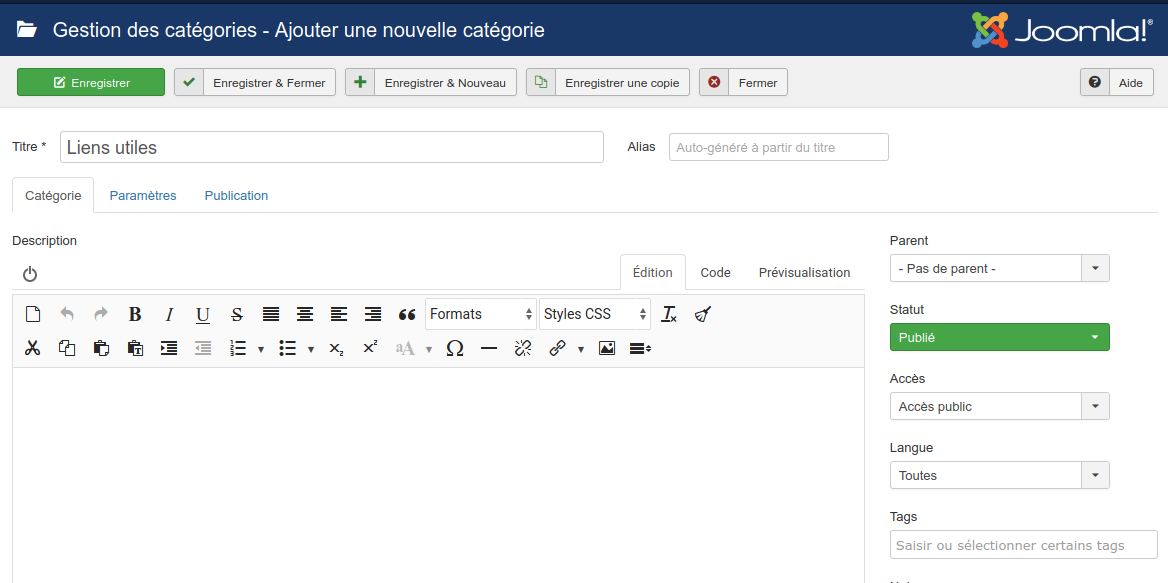Open the Parent category dropdown
The image size is (1168, 583).
tap(998, 268)
